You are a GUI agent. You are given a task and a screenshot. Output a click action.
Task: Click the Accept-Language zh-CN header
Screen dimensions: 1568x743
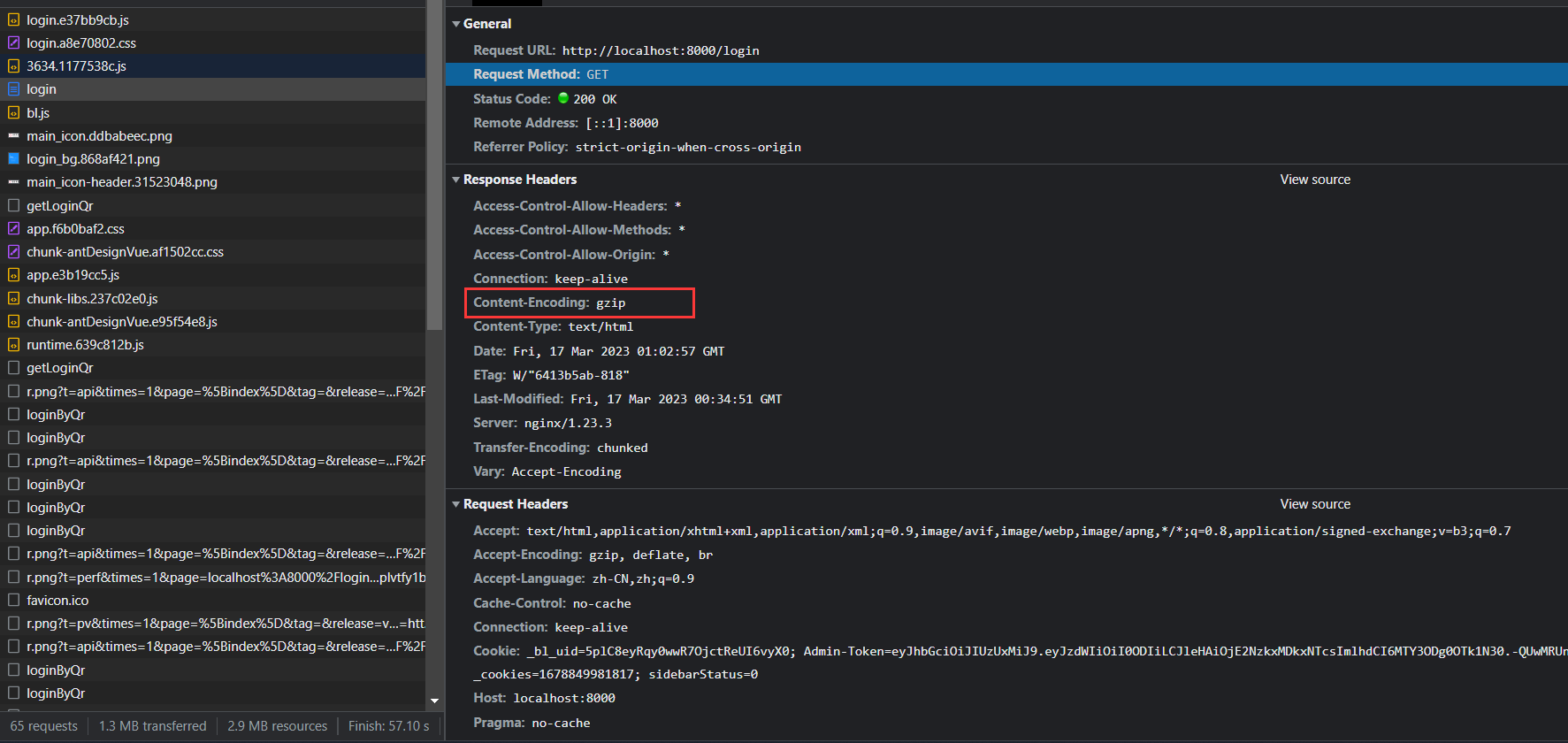pyautogui.click(x=584, y=578)
